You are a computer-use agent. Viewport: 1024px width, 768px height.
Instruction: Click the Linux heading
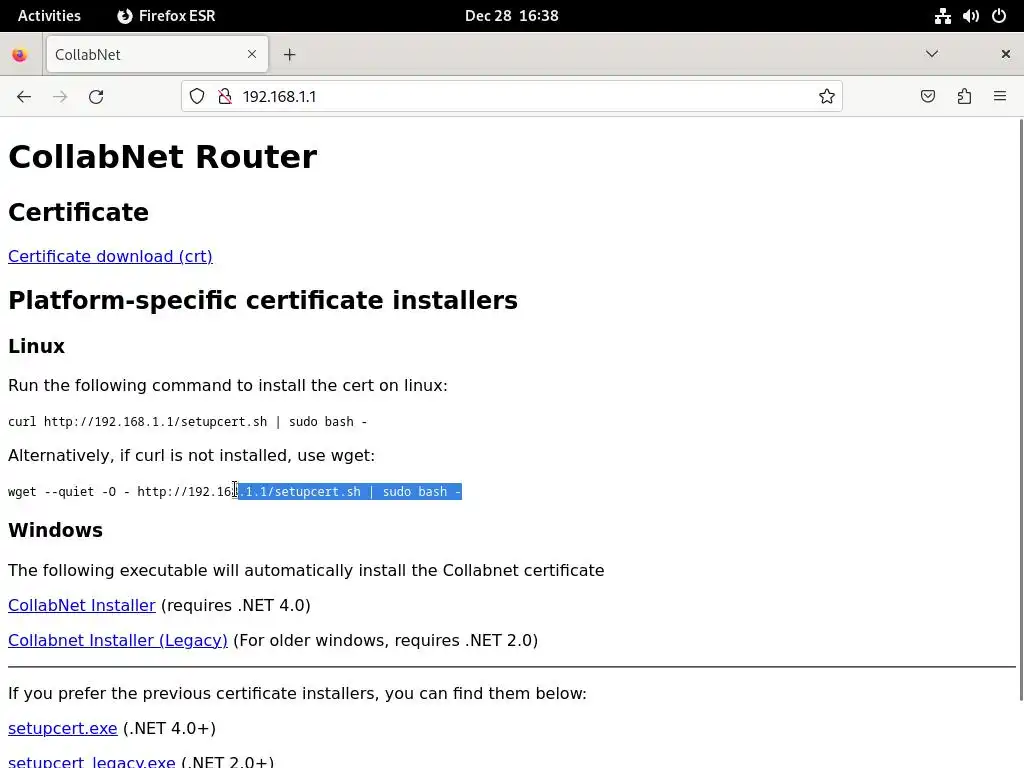[37, 346]
